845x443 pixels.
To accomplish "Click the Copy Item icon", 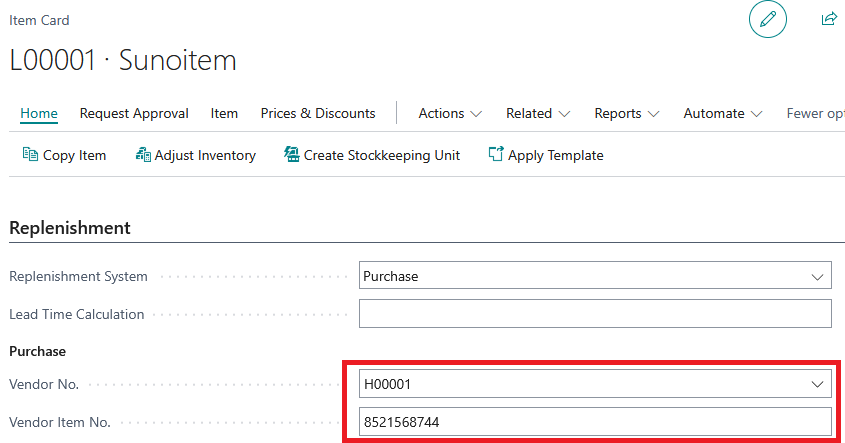I will tap(30, 155).
